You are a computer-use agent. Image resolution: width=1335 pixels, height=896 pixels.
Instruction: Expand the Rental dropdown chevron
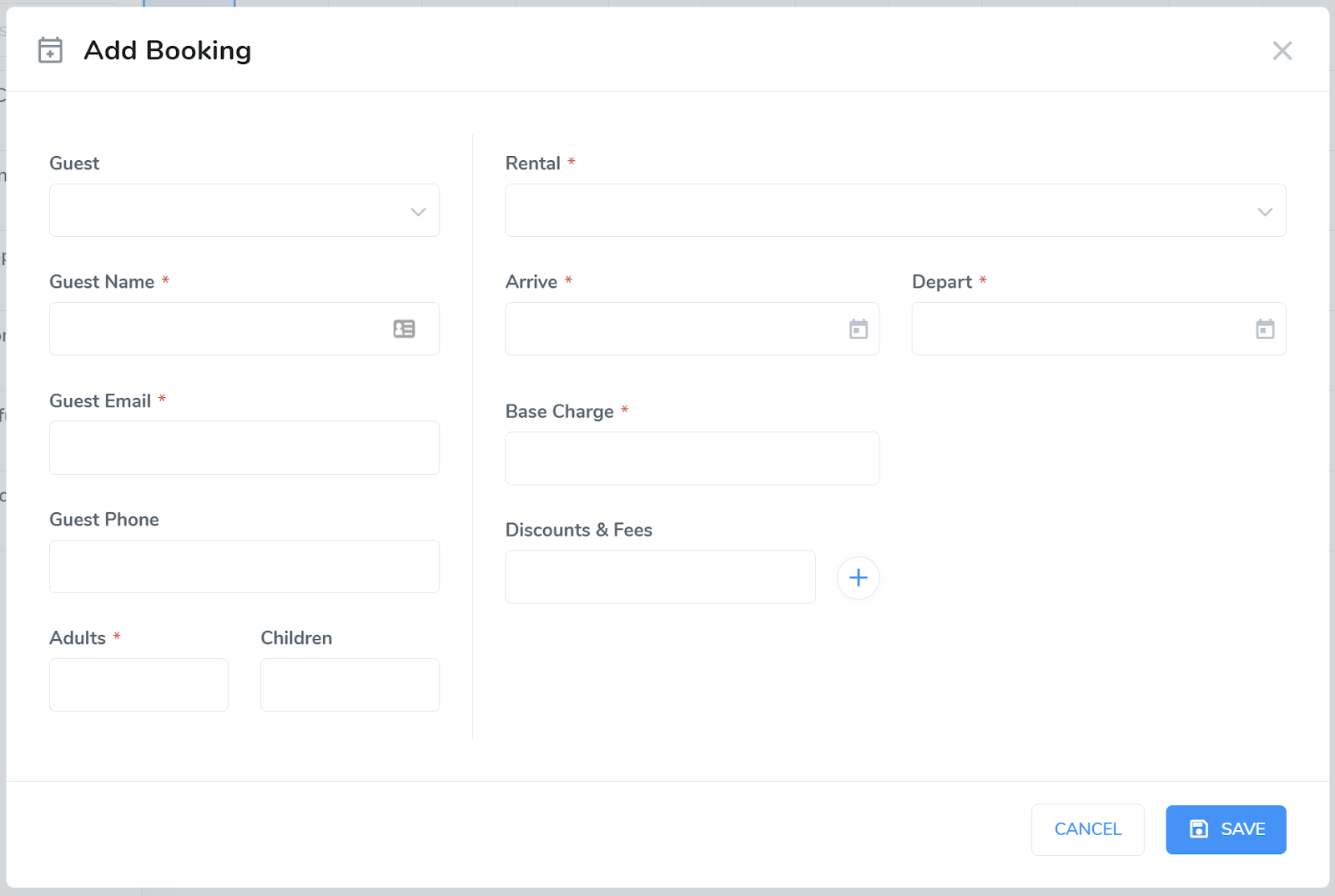click(1264, 211)
